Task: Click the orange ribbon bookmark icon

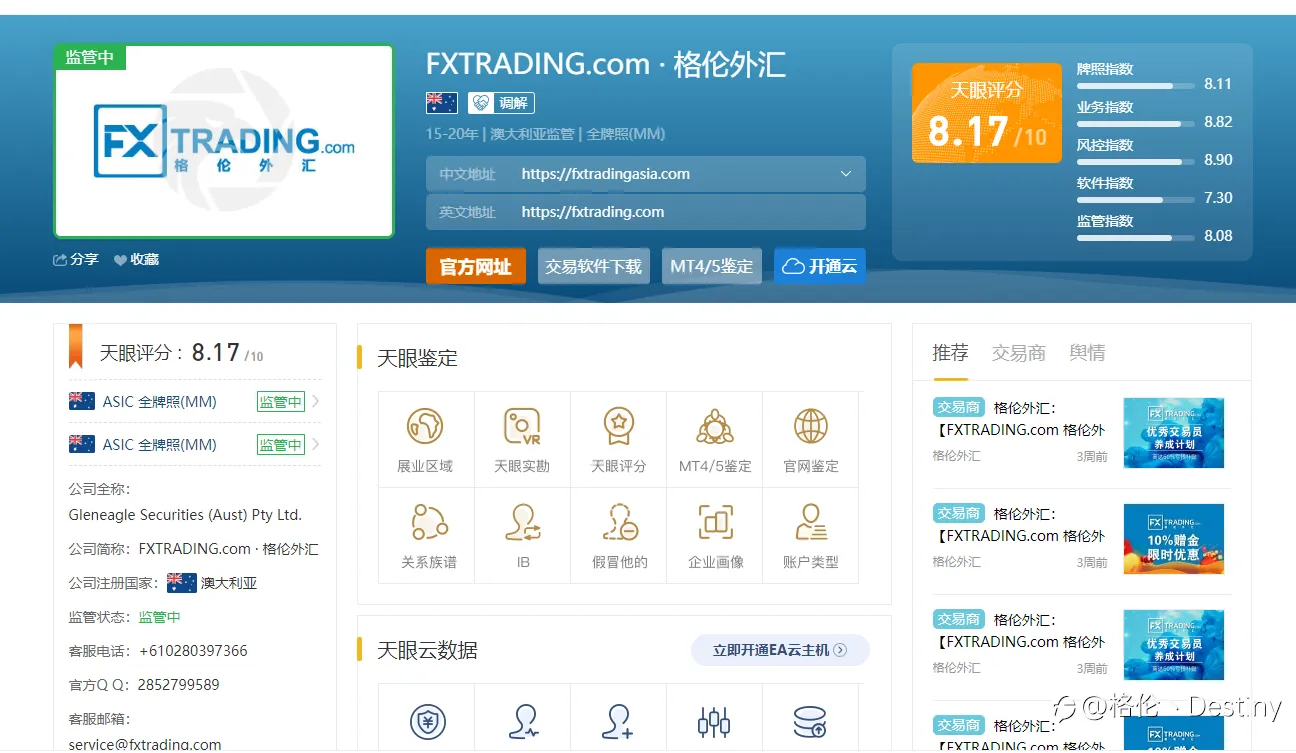Action: (x=76, y=347)
